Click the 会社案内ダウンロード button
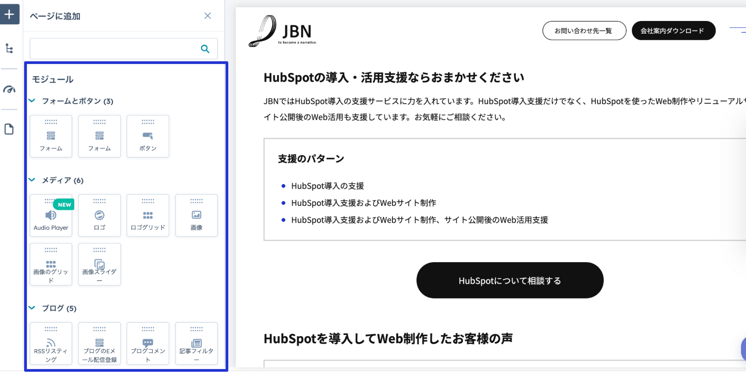Image resolution: width=746 pixels, height=374 pixels. tap(674, 31)
